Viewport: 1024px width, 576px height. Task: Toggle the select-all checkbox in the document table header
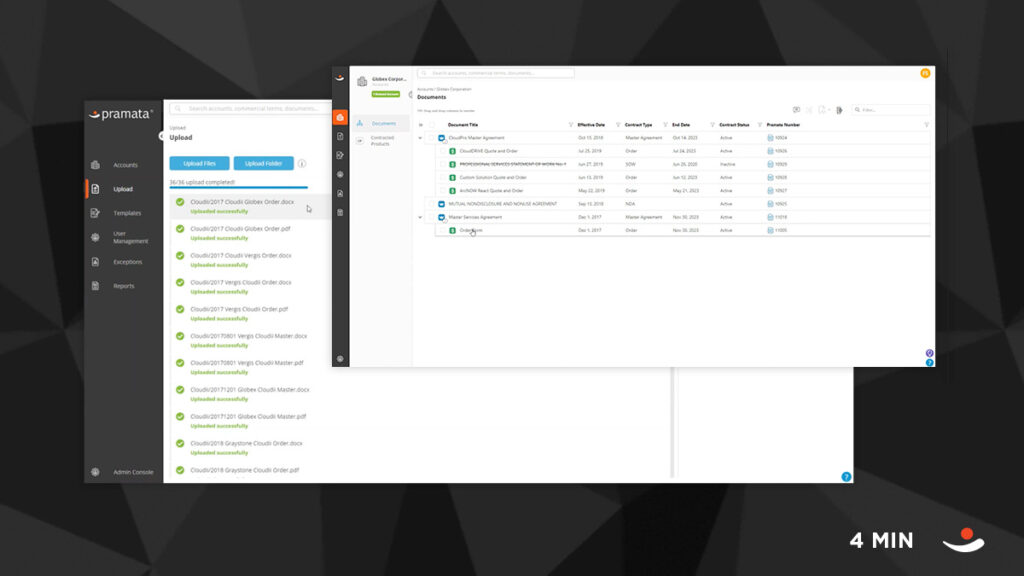(434, 124)
